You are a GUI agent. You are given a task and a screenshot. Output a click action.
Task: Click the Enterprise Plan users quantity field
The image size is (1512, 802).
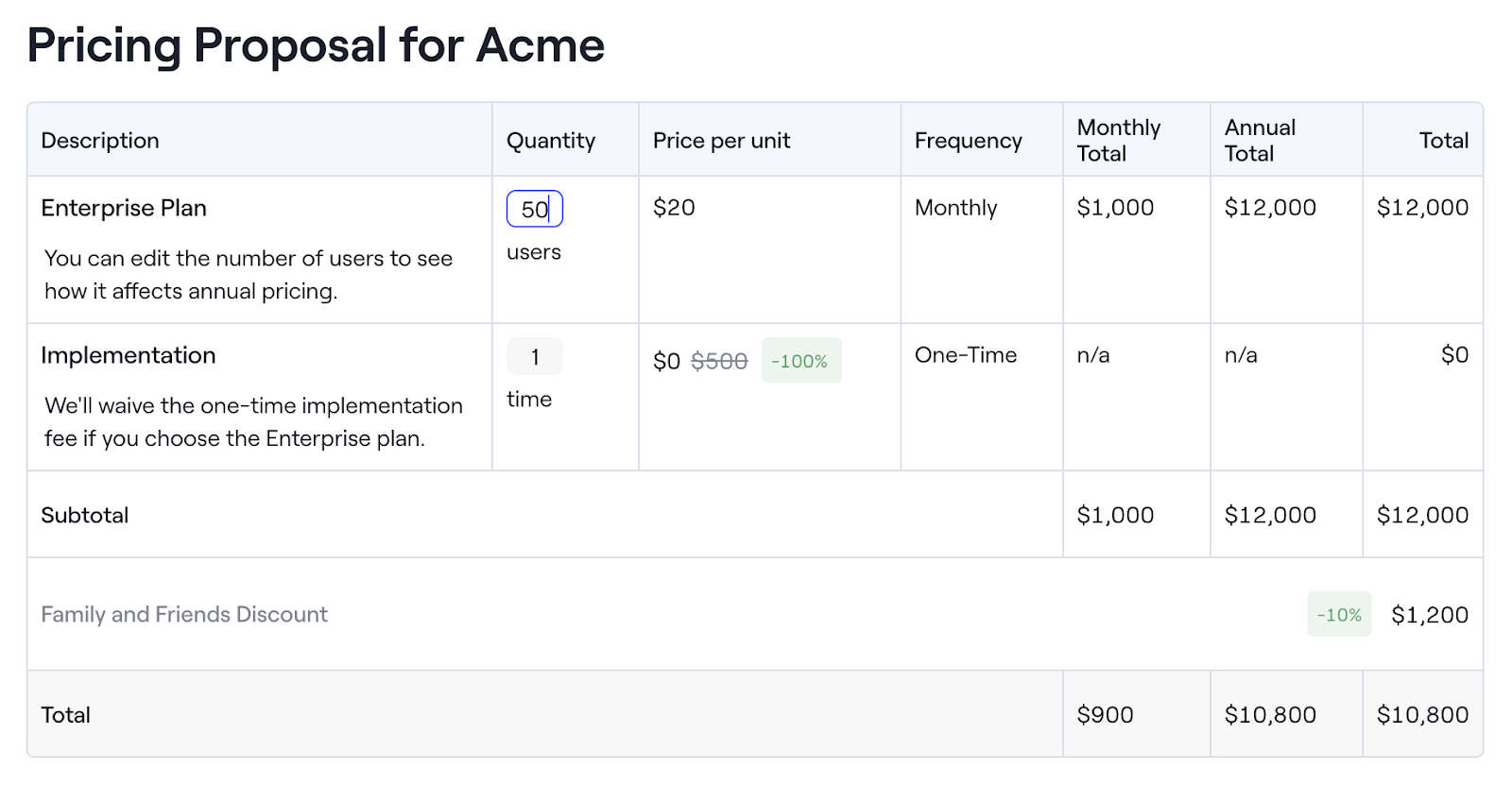pyautogui.click(x=534, y=209)
